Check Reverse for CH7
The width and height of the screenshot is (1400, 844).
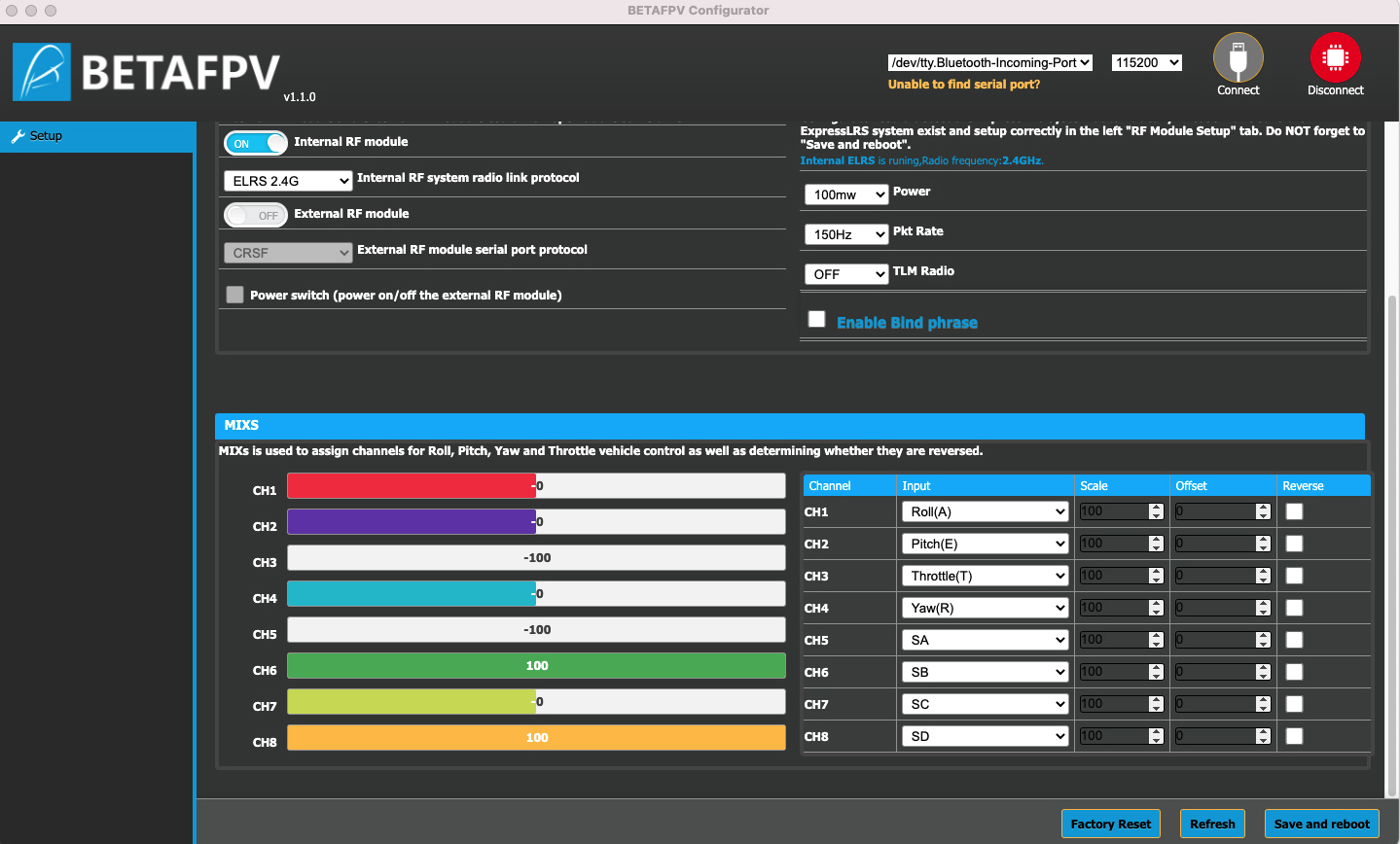click(x=1294, y=704)
